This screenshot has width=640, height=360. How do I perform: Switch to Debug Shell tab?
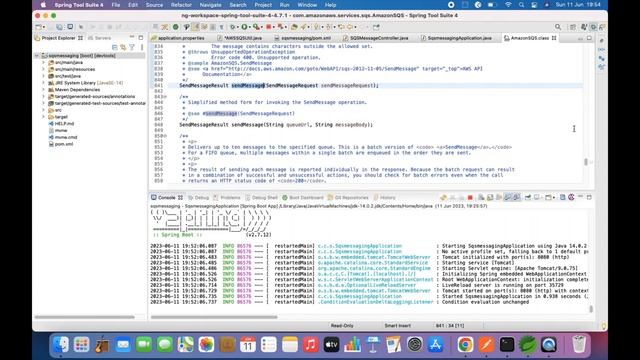(x=261, y=198)
